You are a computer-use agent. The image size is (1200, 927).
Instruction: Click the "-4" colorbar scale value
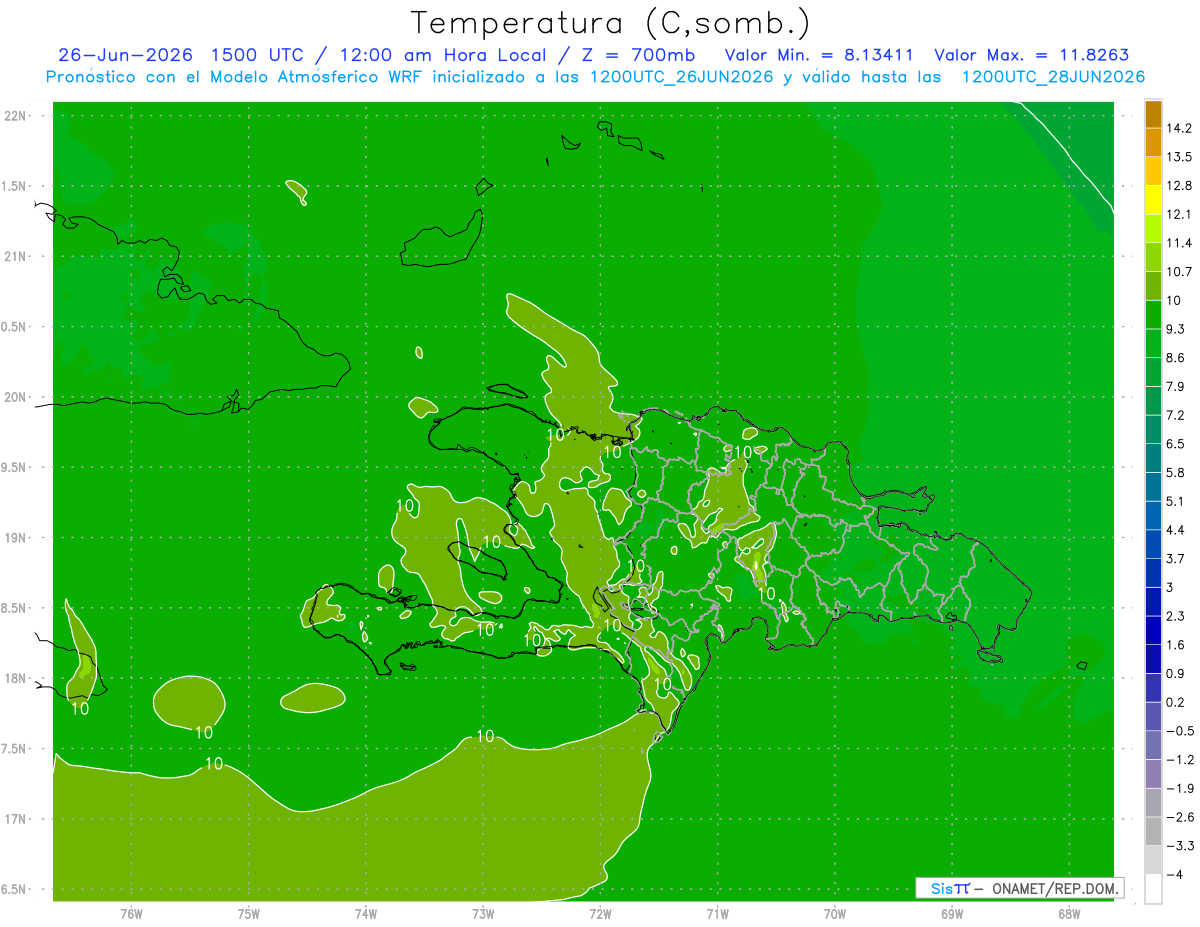coord(1175,874)
